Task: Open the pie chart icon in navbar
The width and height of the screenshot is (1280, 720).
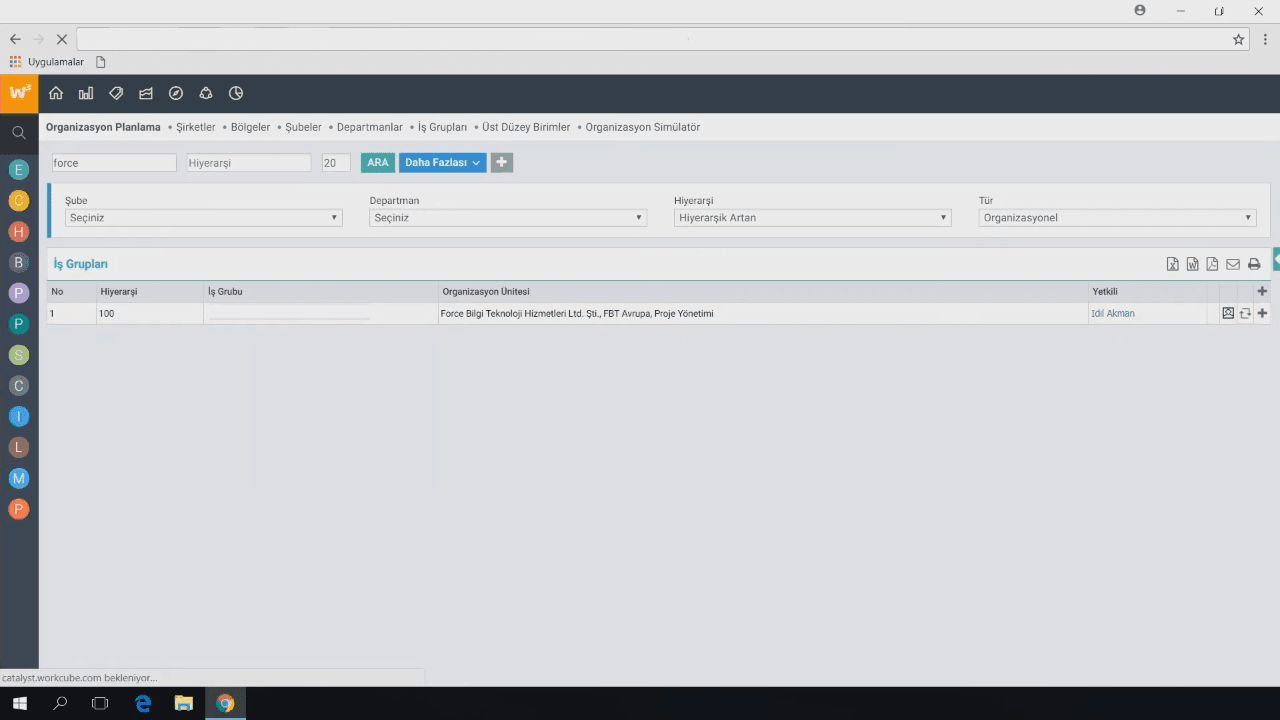Action: coord(236,93)
